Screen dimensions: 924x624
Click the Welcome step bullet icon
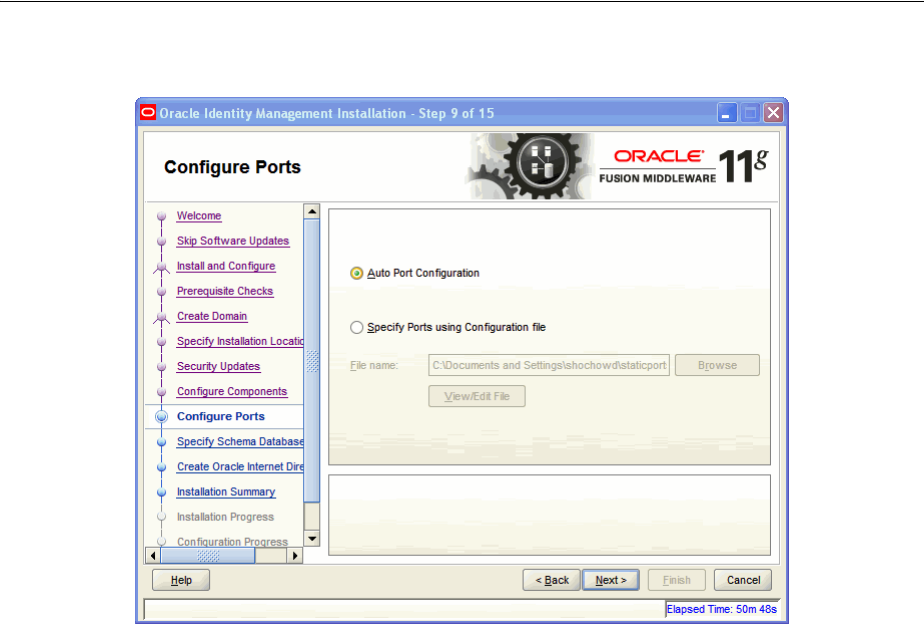[161, 216]
